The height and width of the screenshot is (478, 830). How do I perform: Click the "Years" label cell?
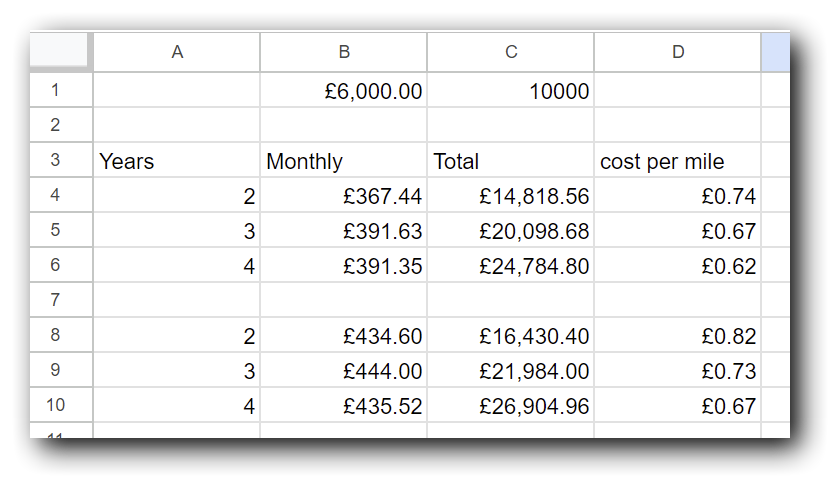(177, 161)
